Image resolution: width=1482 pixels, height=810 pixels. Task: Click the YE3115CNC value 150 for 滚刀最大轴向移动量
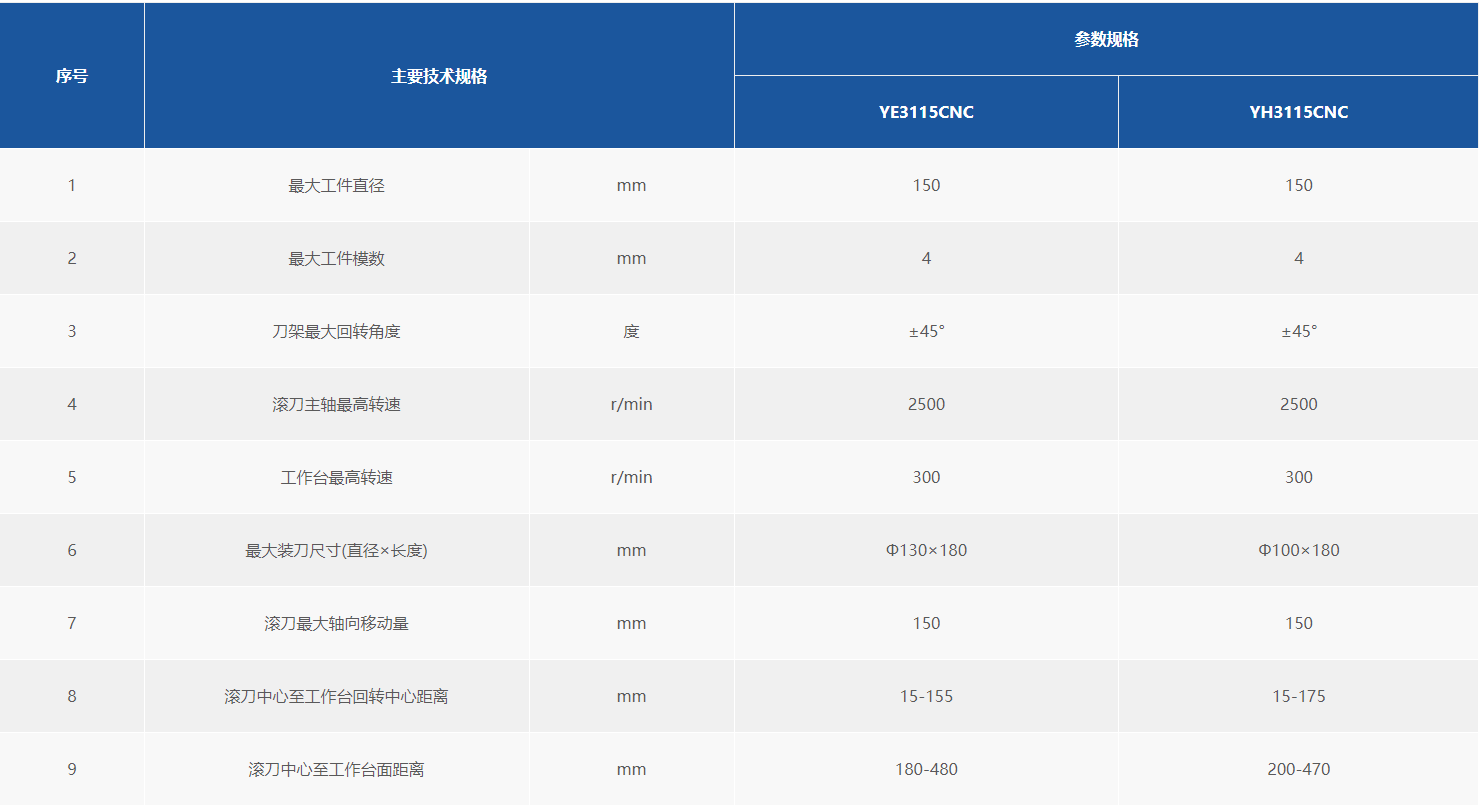(926, 623)
